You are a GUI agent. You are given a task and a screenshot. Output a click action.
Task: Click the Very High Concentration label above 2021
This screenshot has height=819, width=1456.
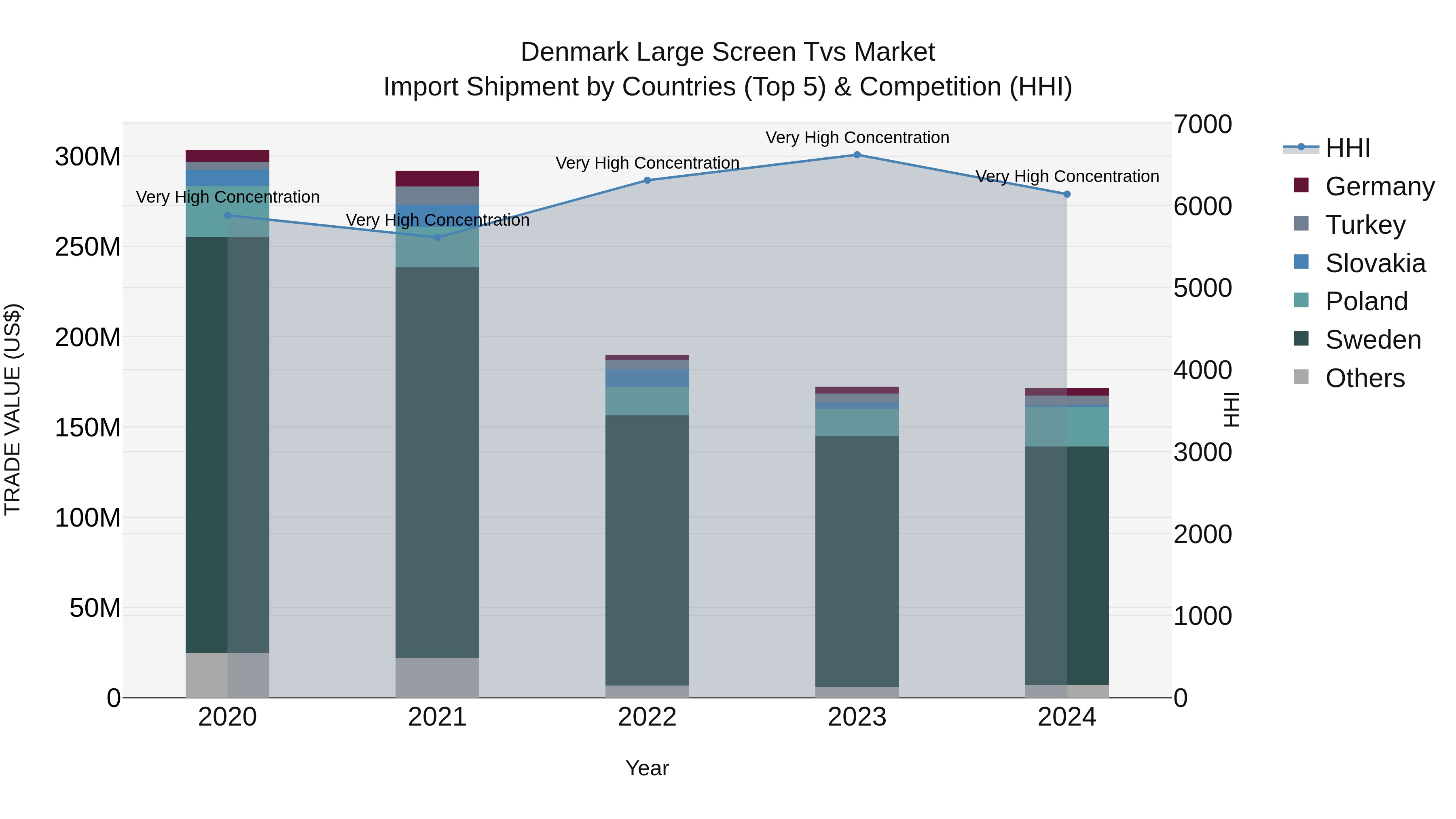tap(438, 220)
